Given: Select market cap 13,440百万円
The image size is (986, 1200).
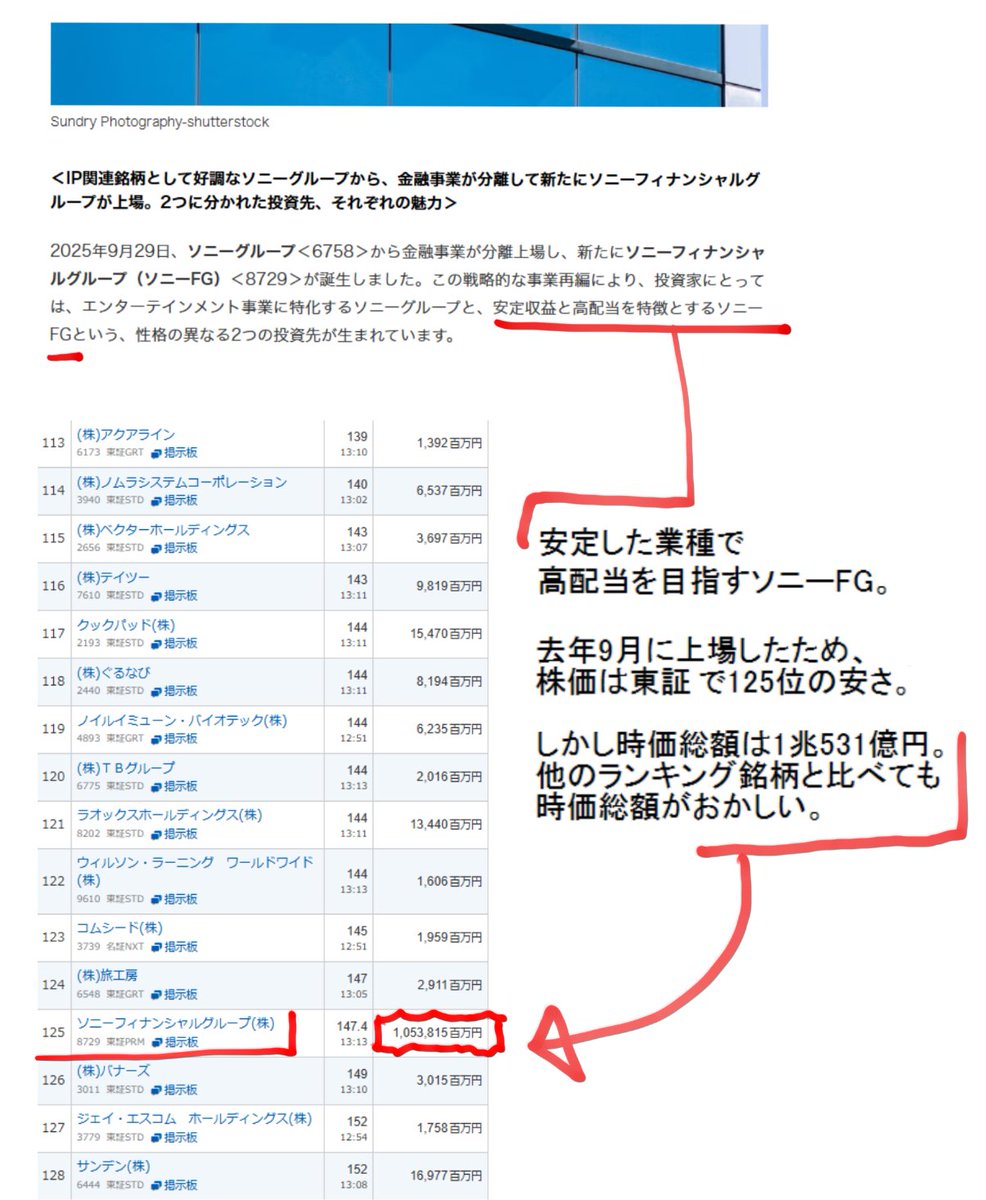Looking at the screenshot, I should coord(447,825).
